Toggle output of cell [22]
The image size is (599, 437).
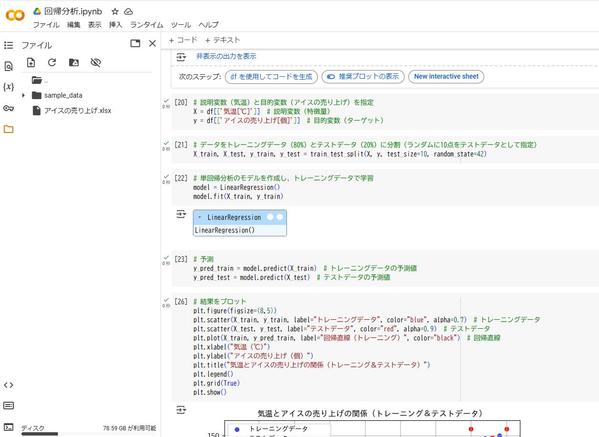181,214
